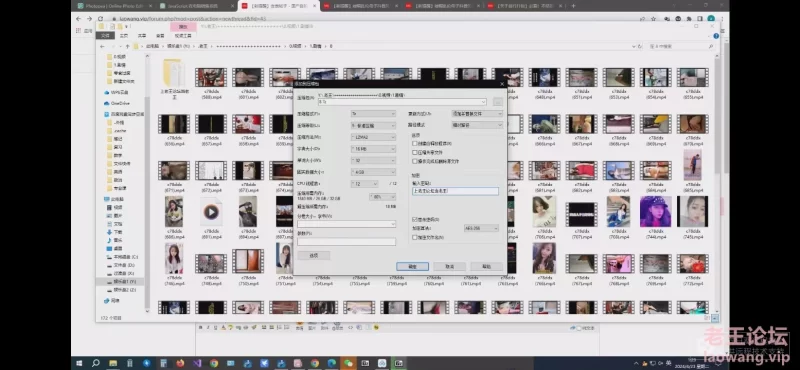Open the update mode dropdown
Screen dimensions: 800x370
[x=477, y=114]
